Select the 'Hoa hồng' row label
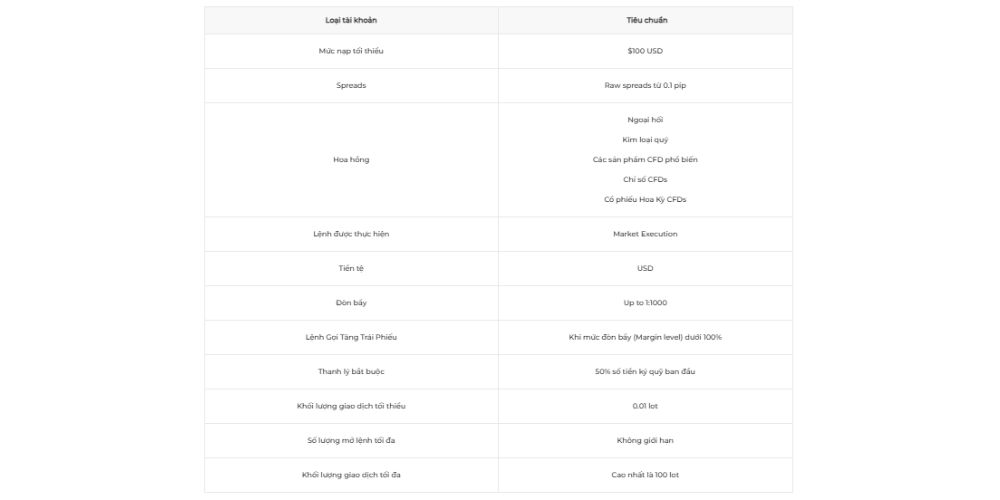This screenshot has width=1000, height=500. [351, 159]
